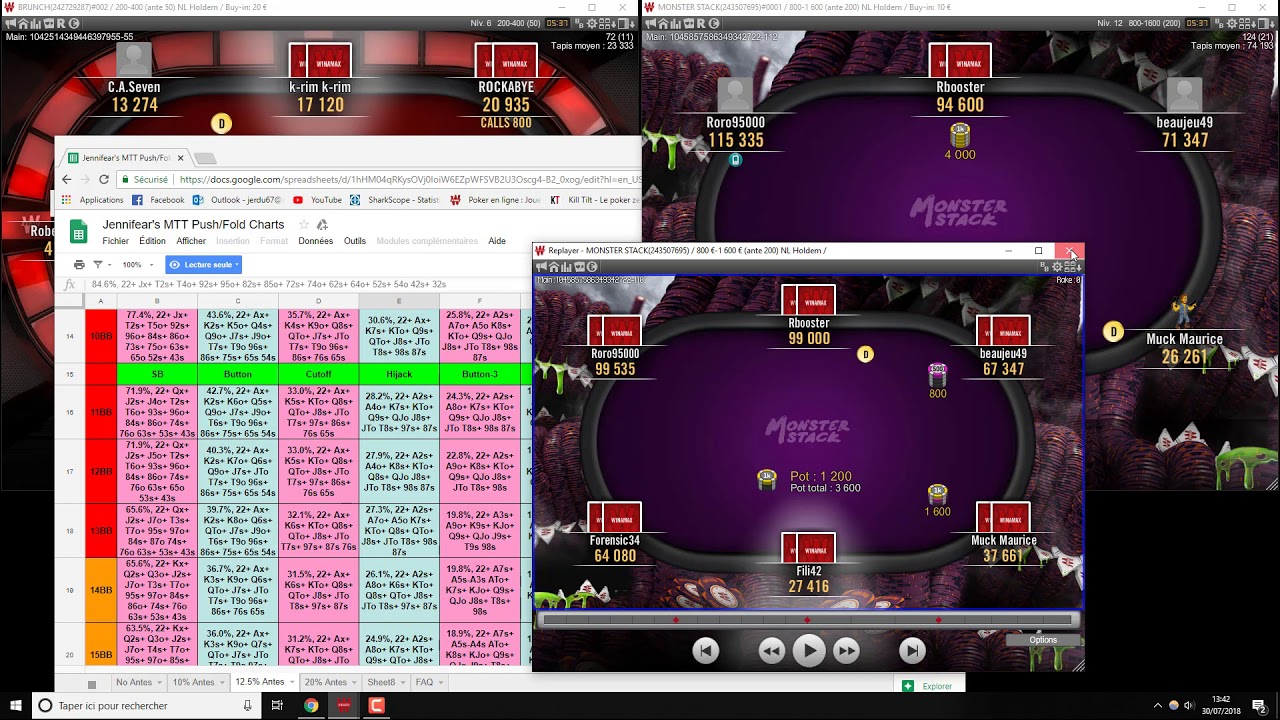Open the Outlook bookmark

tap(238, 200)
